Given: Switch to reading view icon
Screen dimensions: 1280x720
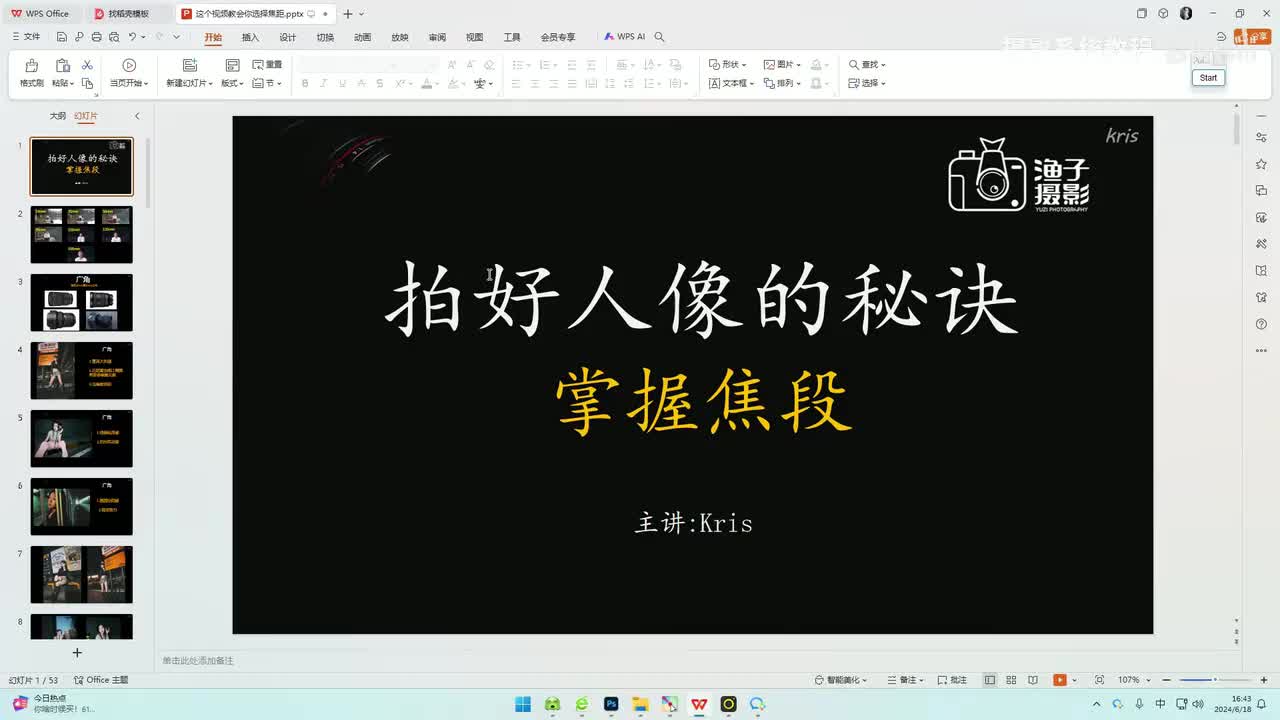Looking at the screenshot, I should coord(1033,680).
